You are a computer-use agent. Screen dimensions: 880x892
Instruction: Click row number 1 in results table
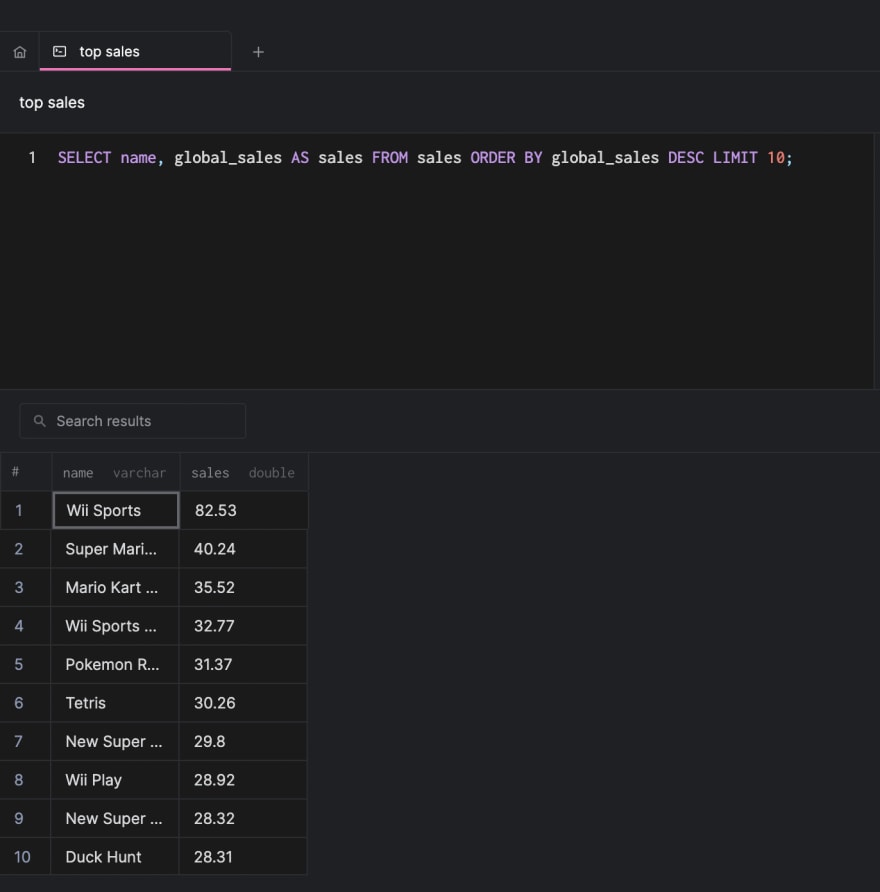25,510
